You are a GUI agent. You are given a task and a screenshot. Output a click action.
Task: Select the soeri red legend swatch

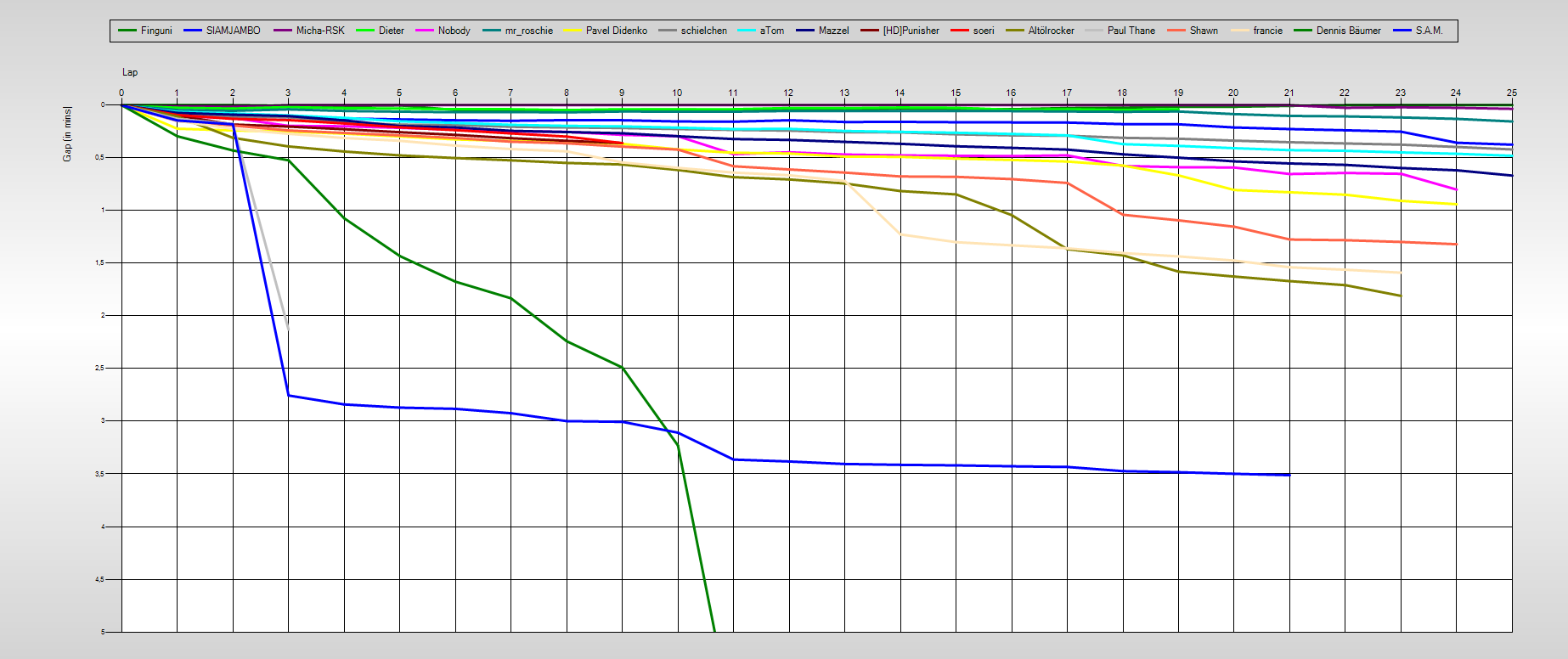(x=960, y=31)
